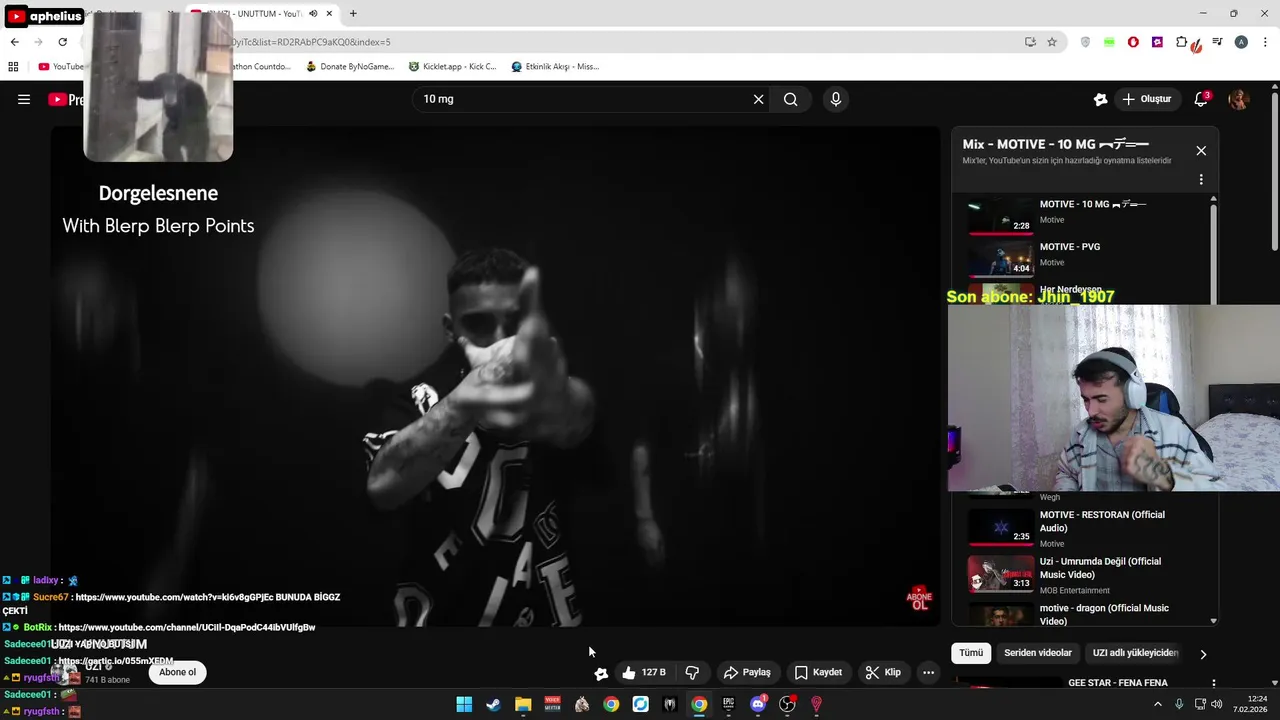The height and width of the screenshot is (720, 1280).
Task: Open the Kicklet.app bookmark
Action: 452,67
